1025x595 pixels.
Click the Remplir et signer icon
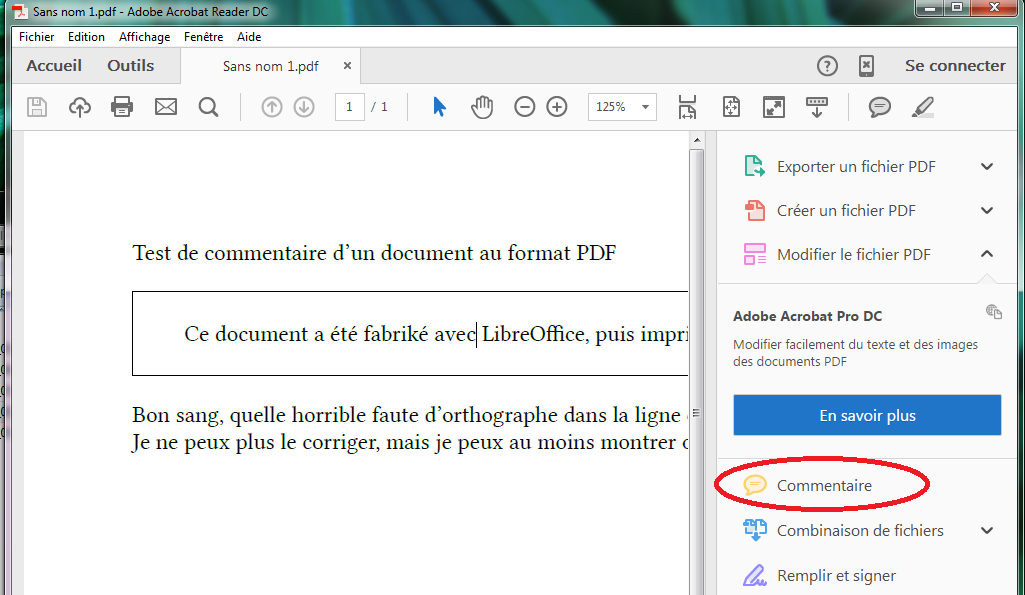coord(754,575)
